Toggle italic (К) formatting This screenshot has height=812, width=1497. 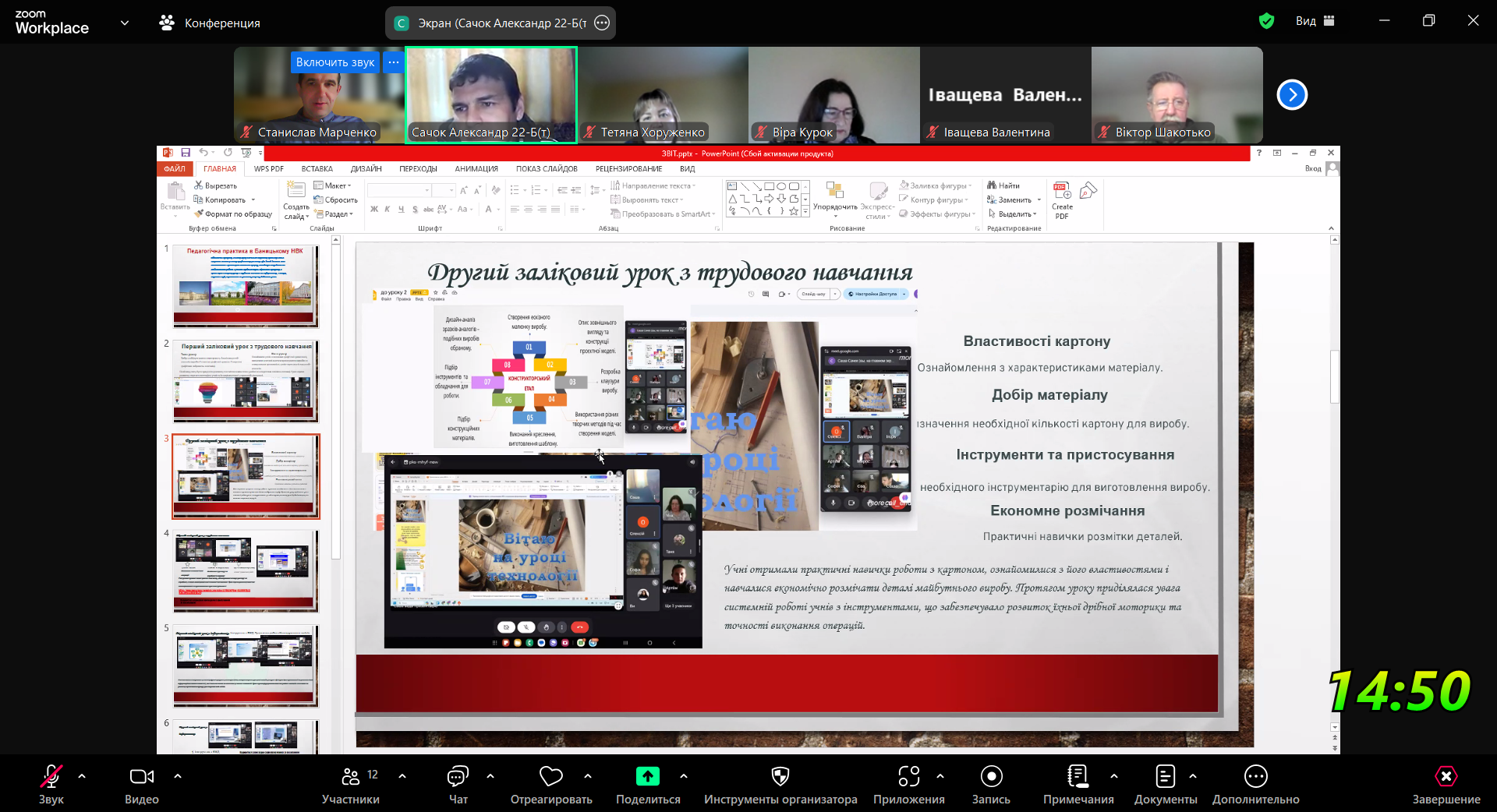(388, 209)
